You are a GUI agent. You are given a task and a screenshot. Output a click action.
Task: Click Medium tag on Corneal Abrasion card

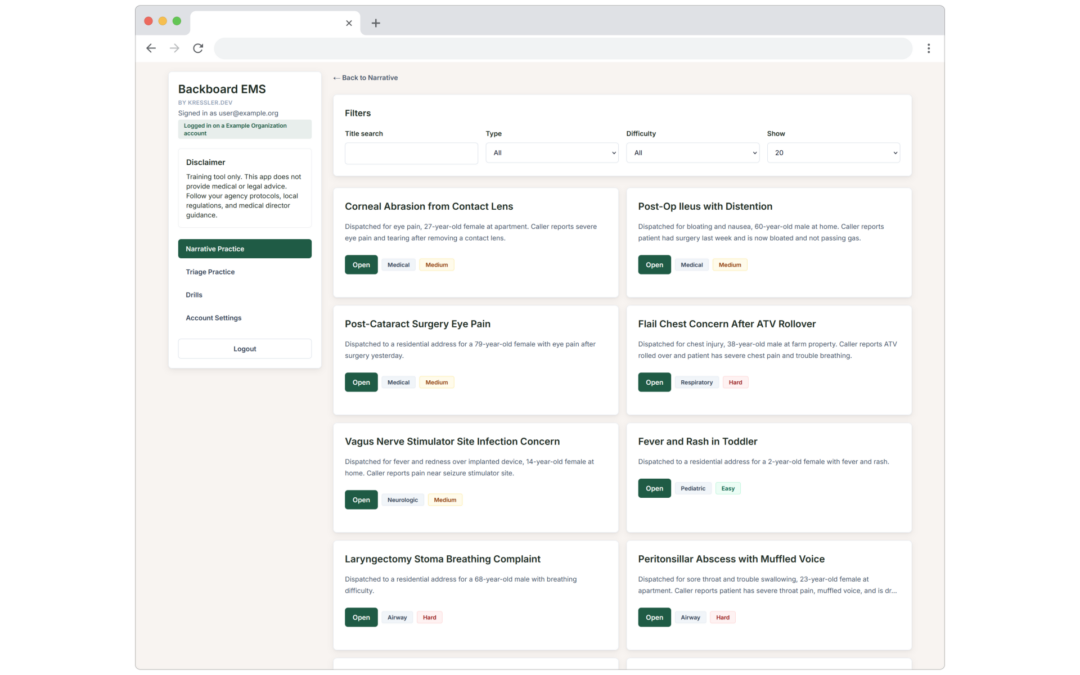point(437,265)
